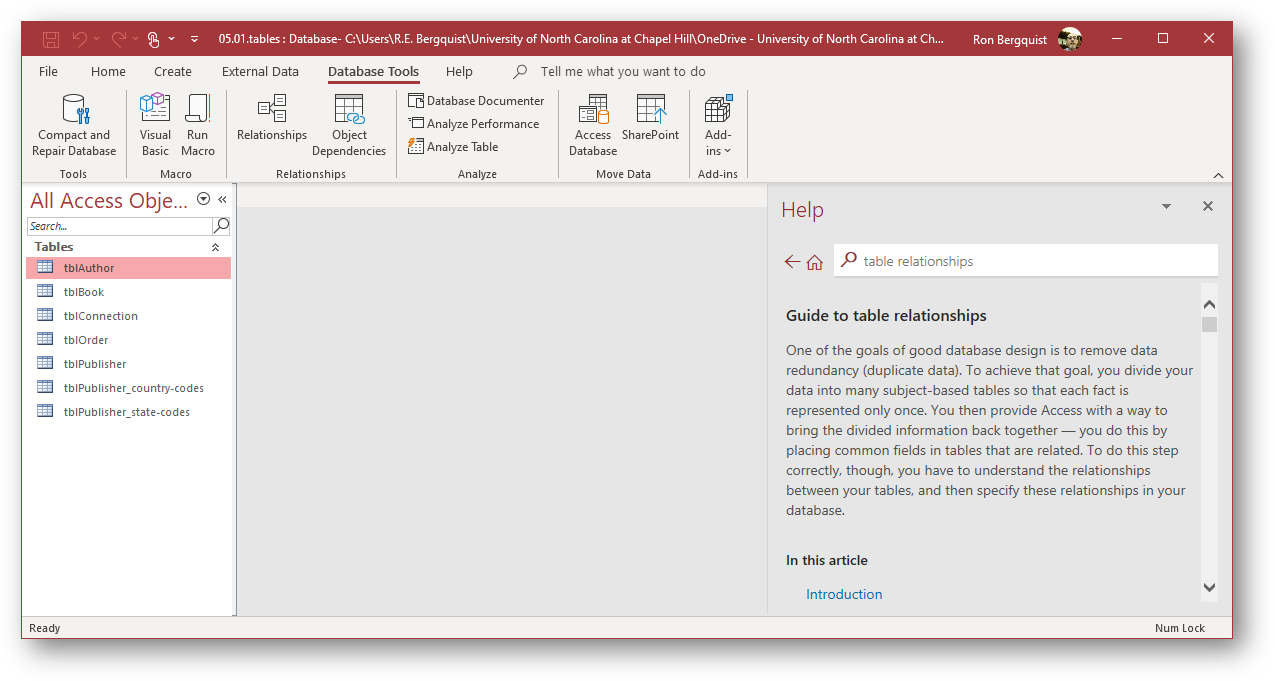Open All Access Objects dropdown menu
This screenshot has height=681, width=1275.
click(204, 199)
